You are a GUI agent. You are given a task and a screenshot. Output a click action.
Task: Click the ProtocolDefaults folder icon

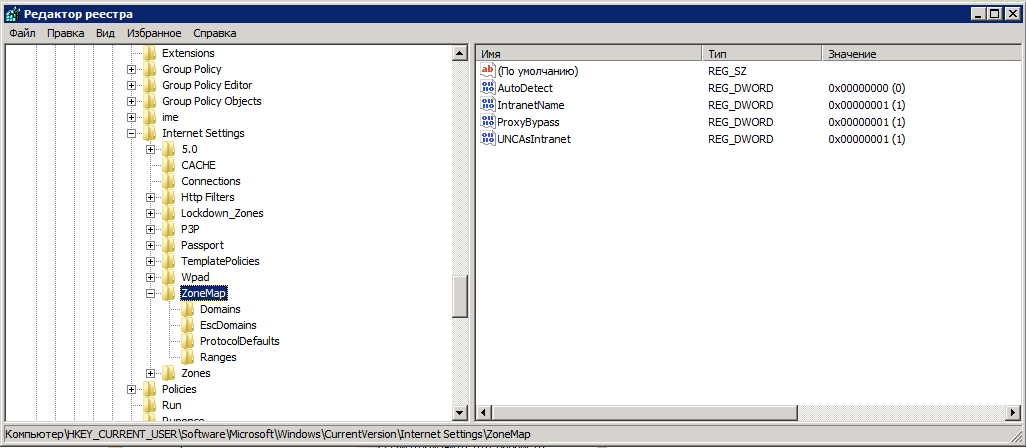[x=188, y=341]
